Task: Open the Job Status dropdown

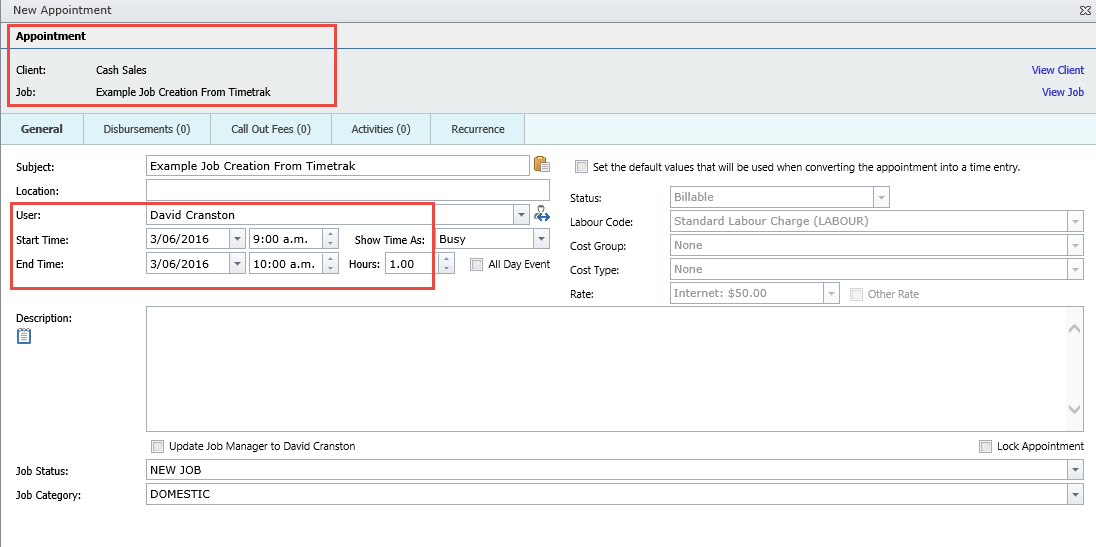Action: 1075,470
